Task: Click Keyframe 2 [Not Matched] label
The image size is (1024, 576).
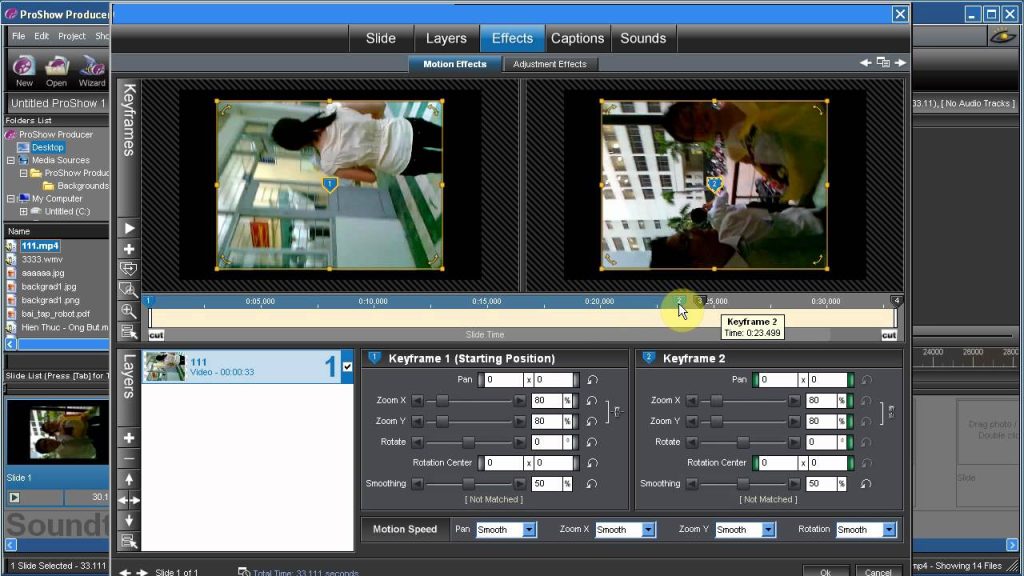Action: pos(767,499)
